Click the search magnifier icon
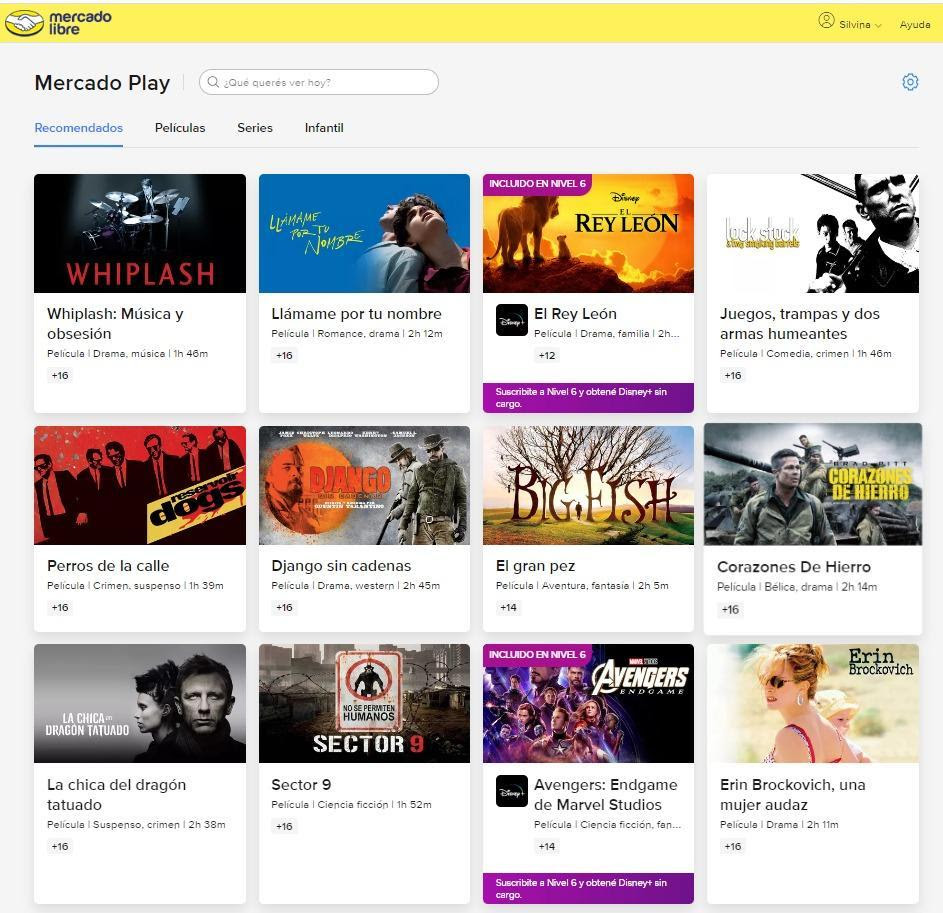The image size is (943, 913). coord(213,82)
